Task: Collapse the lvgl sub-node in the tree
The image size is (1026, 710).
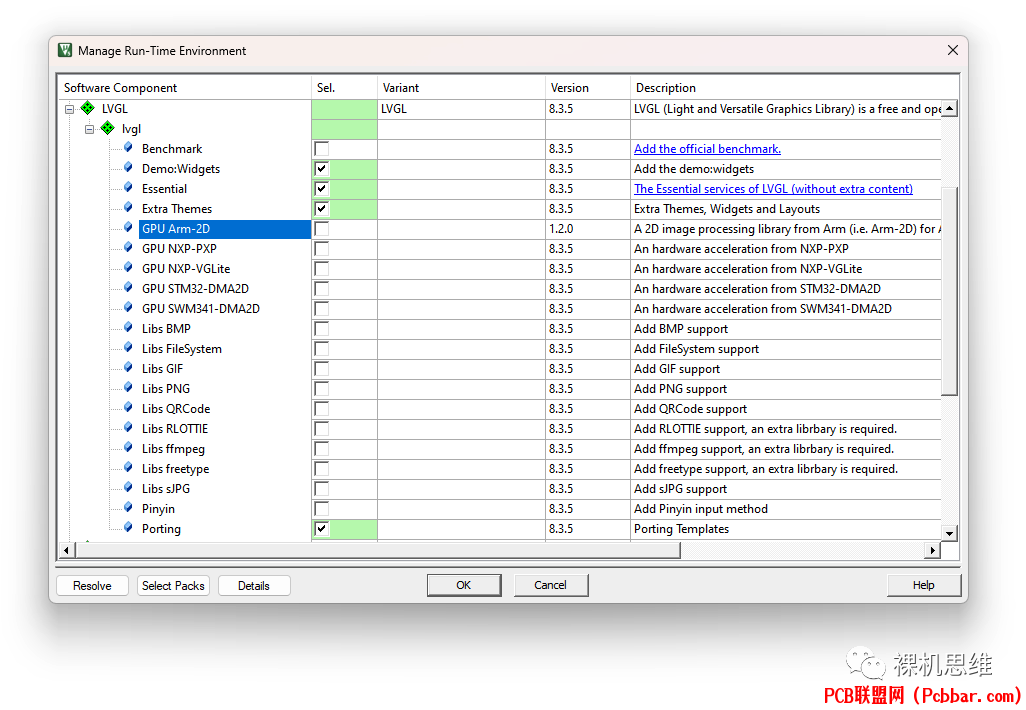Action: point(89,129)
